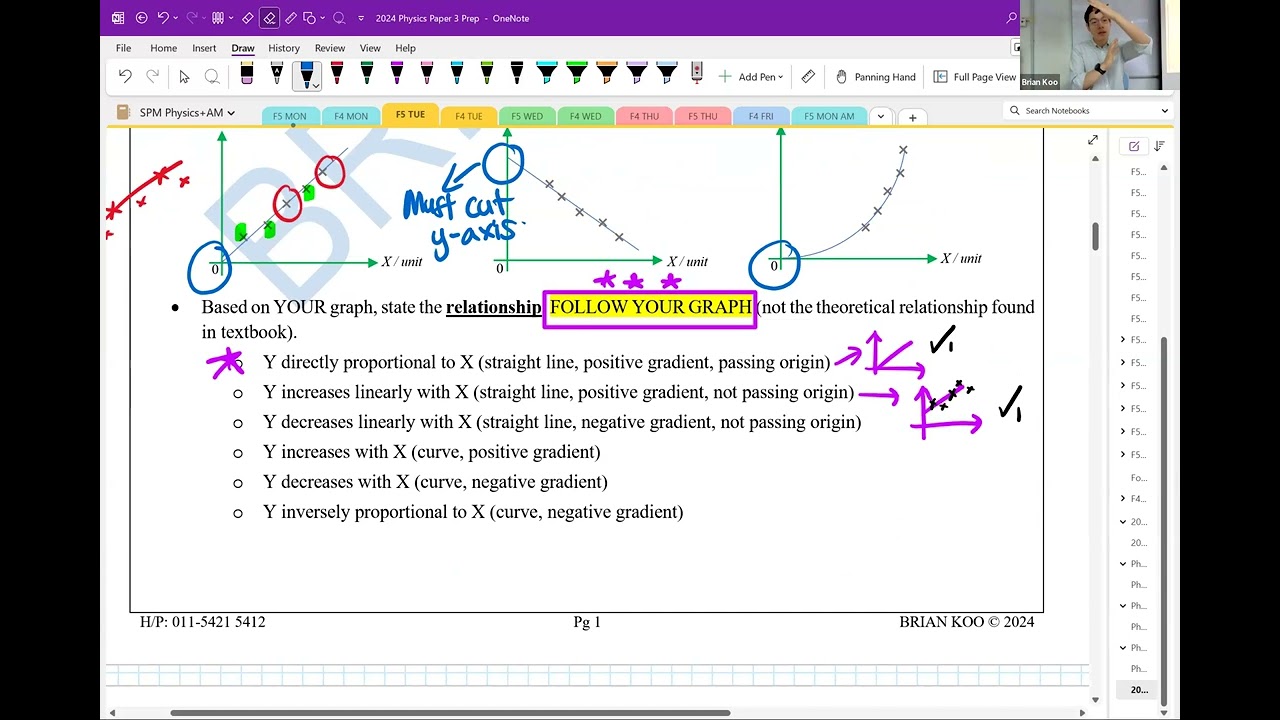
Task: Select the cyan highlighter
Action: (x=547, y=74)
